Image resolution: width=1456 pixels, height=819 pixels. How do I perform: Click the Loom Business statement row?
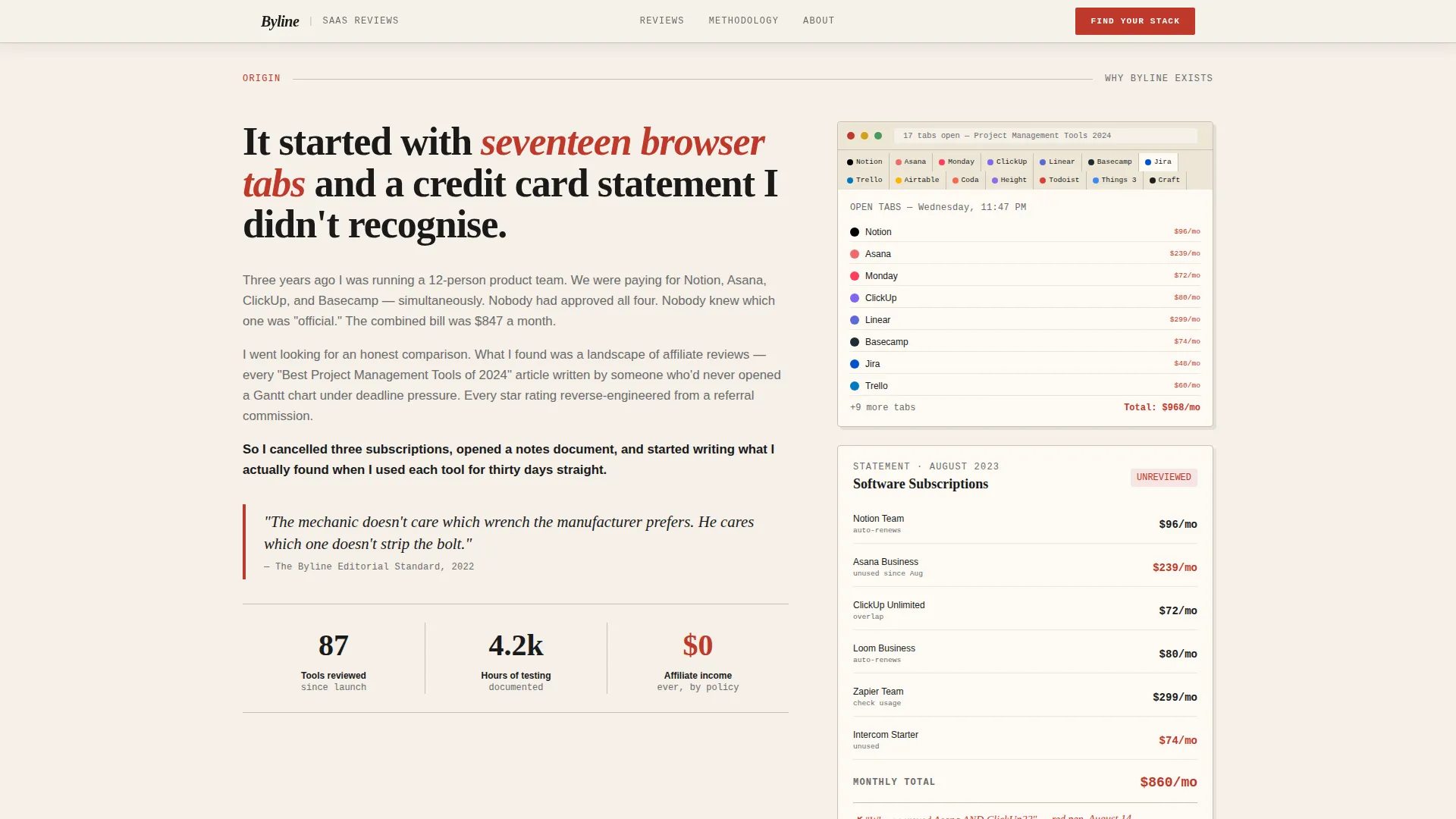(x=1025, y=654)
